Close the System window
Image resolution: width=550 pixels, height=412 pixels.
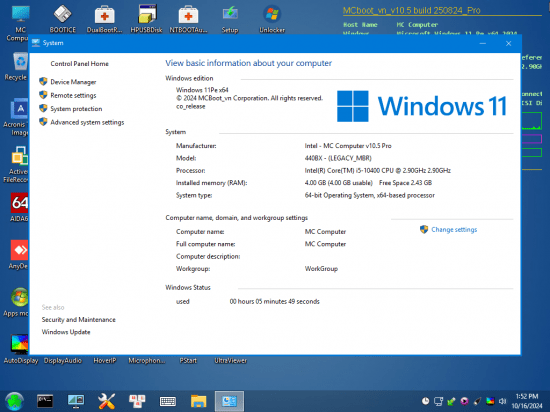pyautogui.click(x=508, y=43)
